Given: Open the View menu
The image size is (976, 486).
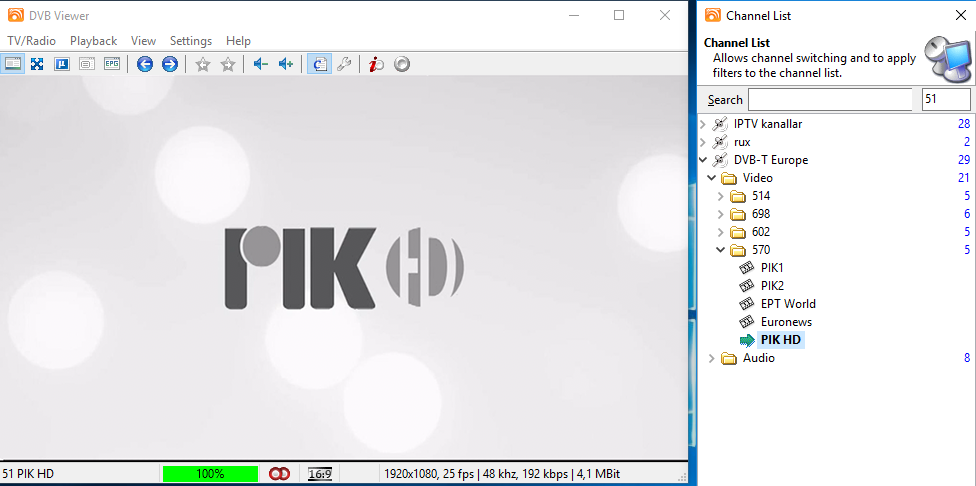Looking at the screenshot, I should [143, 41].
